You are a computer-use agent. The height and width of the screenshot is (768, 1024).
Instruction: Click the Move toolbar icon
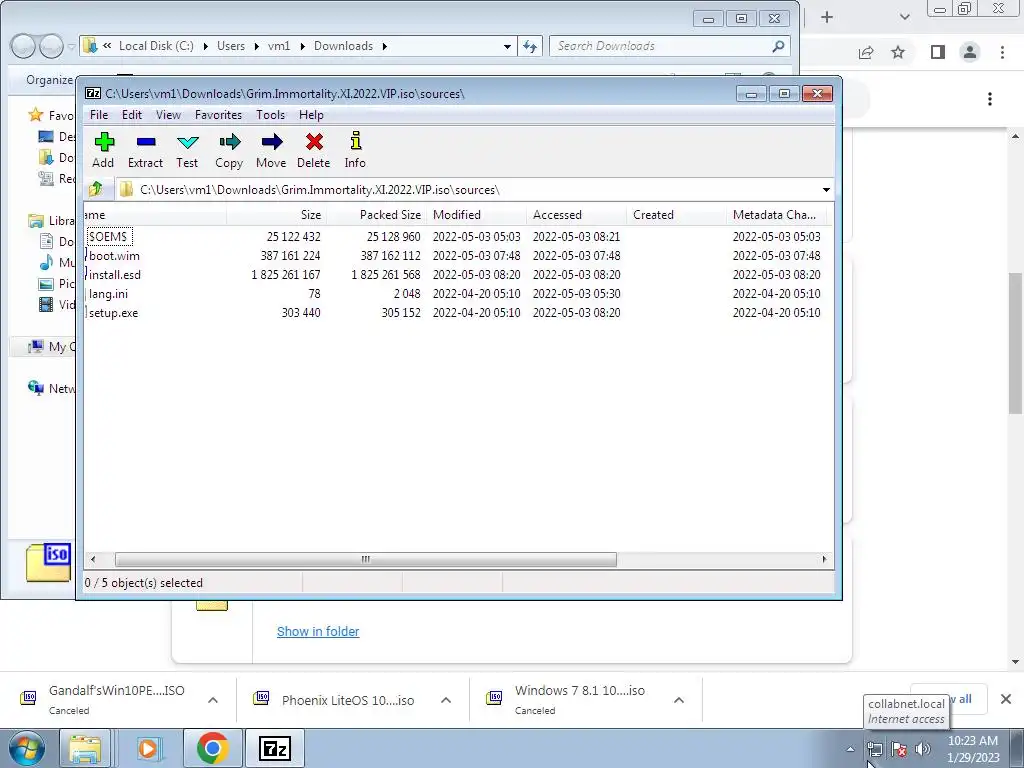pos(271,150)
